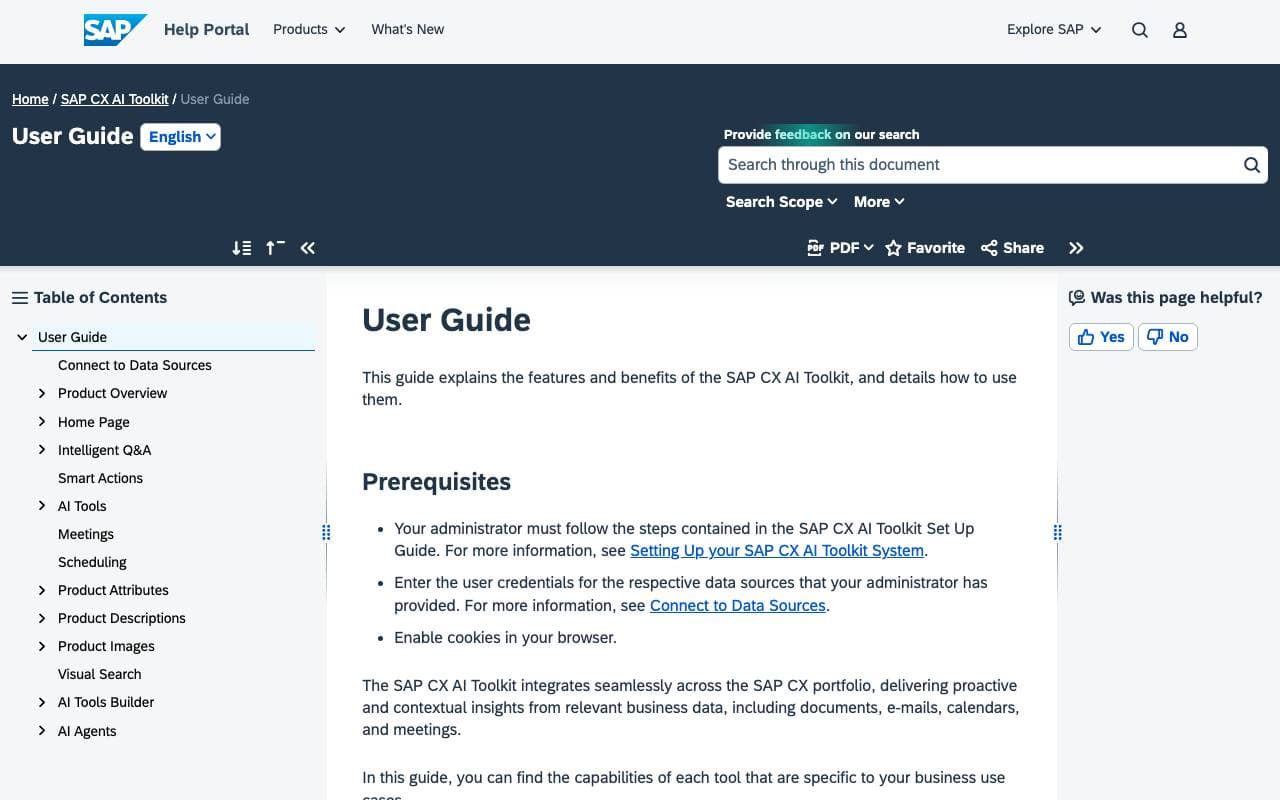Open Connect to Data Sources link in text
This screenshot has height=800, width=1280.
click(x=738, y=606)
